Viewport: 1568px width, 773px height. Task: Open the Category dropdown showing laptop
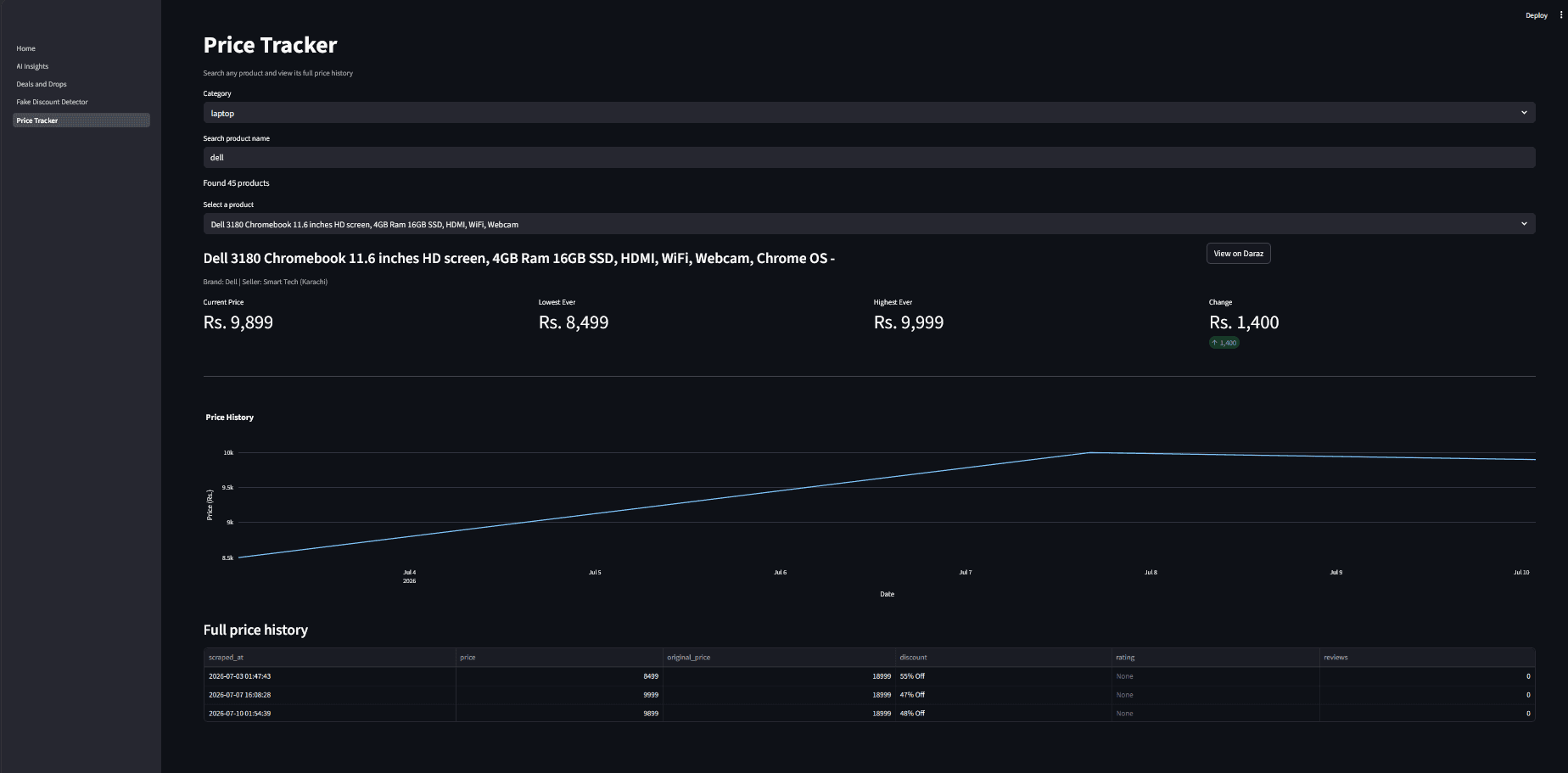869,113
